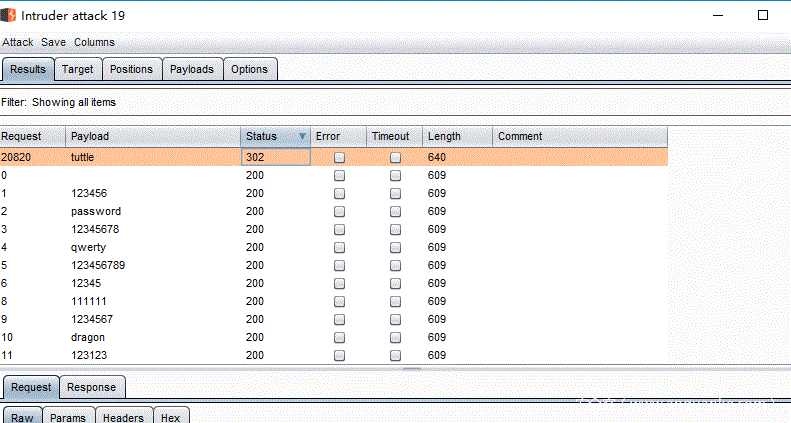
Task: Switch to the Response tab
Action: [x=91, y=387]
